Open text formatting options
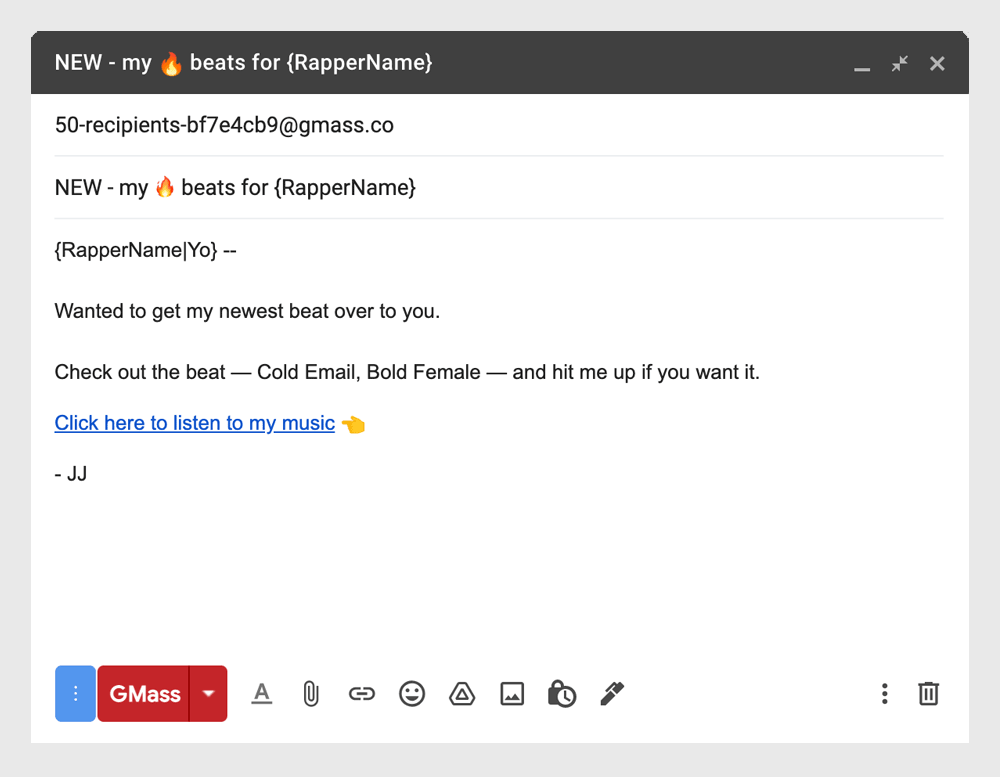 [261, 693]
